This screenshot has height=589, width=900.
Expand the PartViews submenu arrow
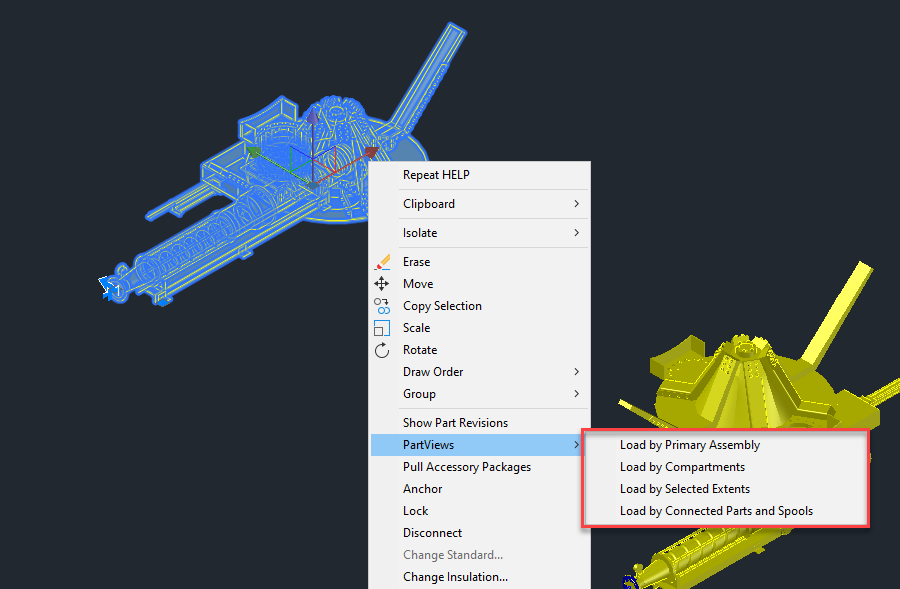coord(576,445)
